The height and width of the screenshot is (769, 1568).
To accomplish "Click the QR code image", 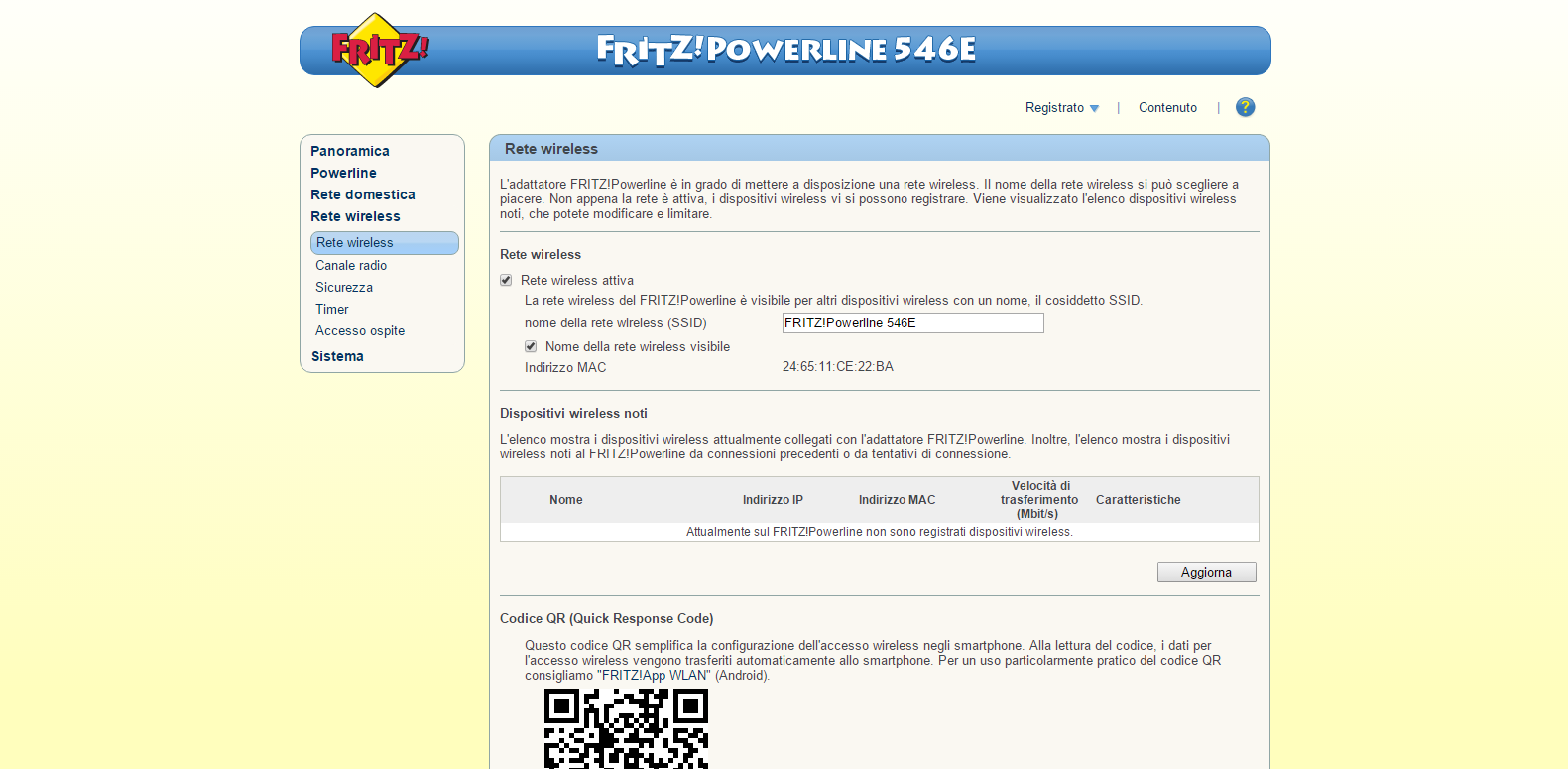I will coord(626,729).
